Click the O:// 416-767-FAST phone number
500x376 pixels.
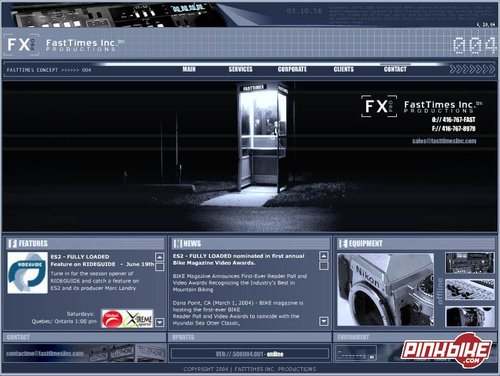click(x=453, y=120)
